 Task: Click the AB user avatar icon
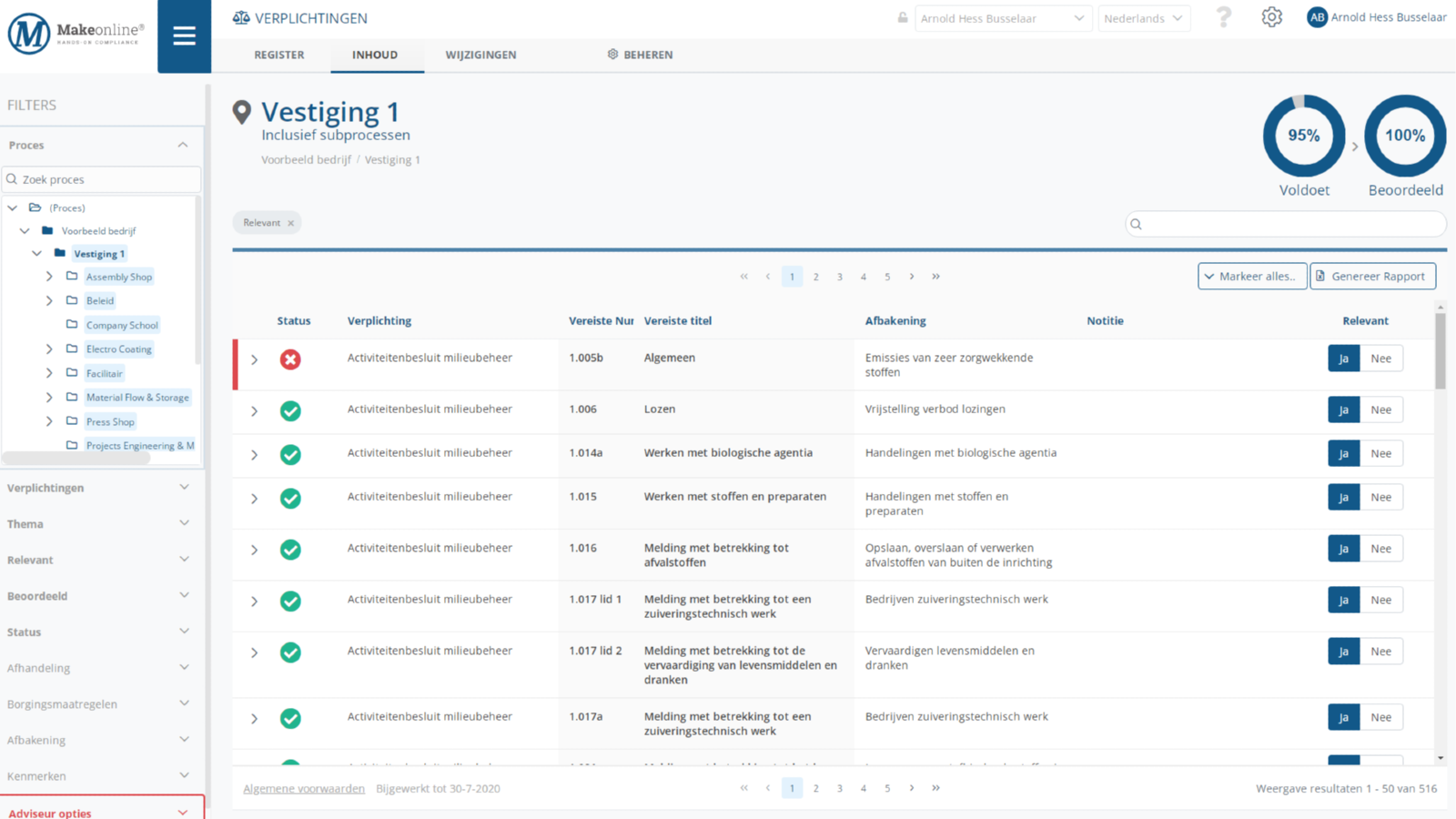(1316, 17)
